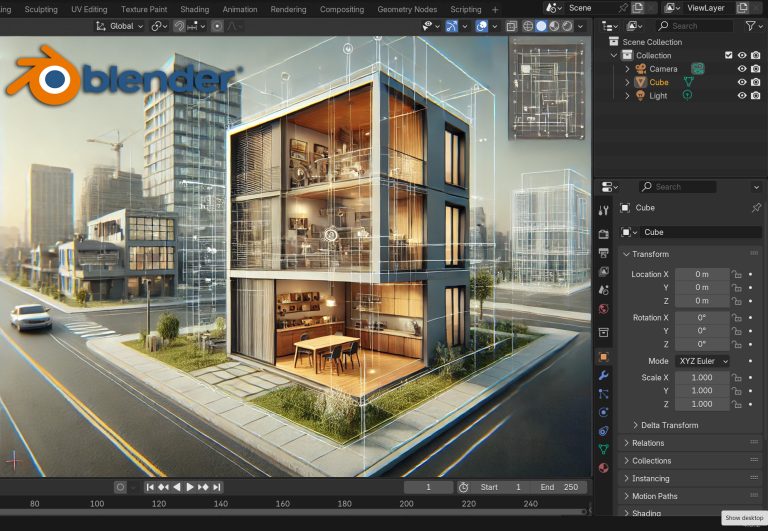Switch to the Texture Paint workspace tab
Image resolution: width=768 pixels, height=531 pixels.
[144, 9]
